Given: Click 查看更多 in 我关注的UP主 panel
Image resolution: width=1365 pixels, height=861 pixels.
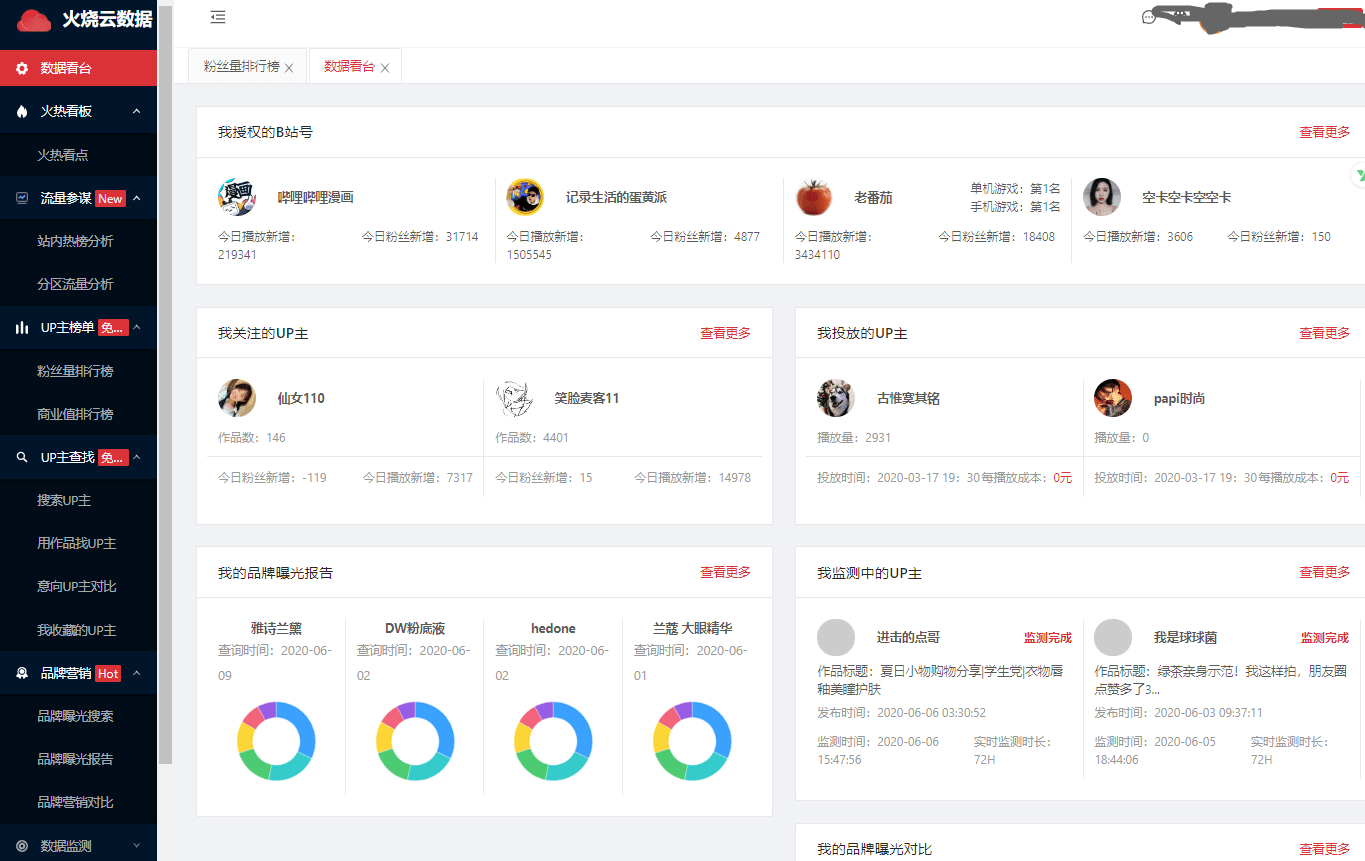Looking at the screenshot, I should (725, 333).
